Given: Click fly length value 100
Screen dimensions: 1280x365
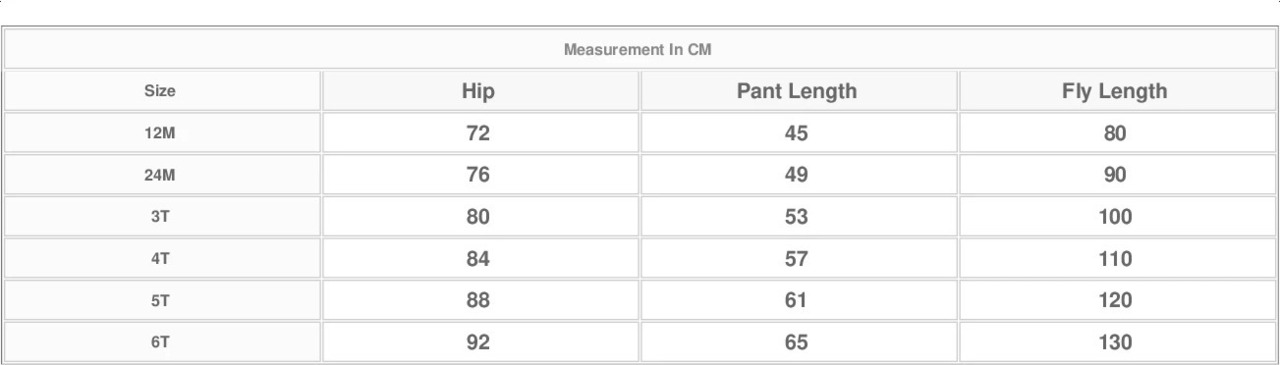Looking at the screenshot, I should 1115,218.
